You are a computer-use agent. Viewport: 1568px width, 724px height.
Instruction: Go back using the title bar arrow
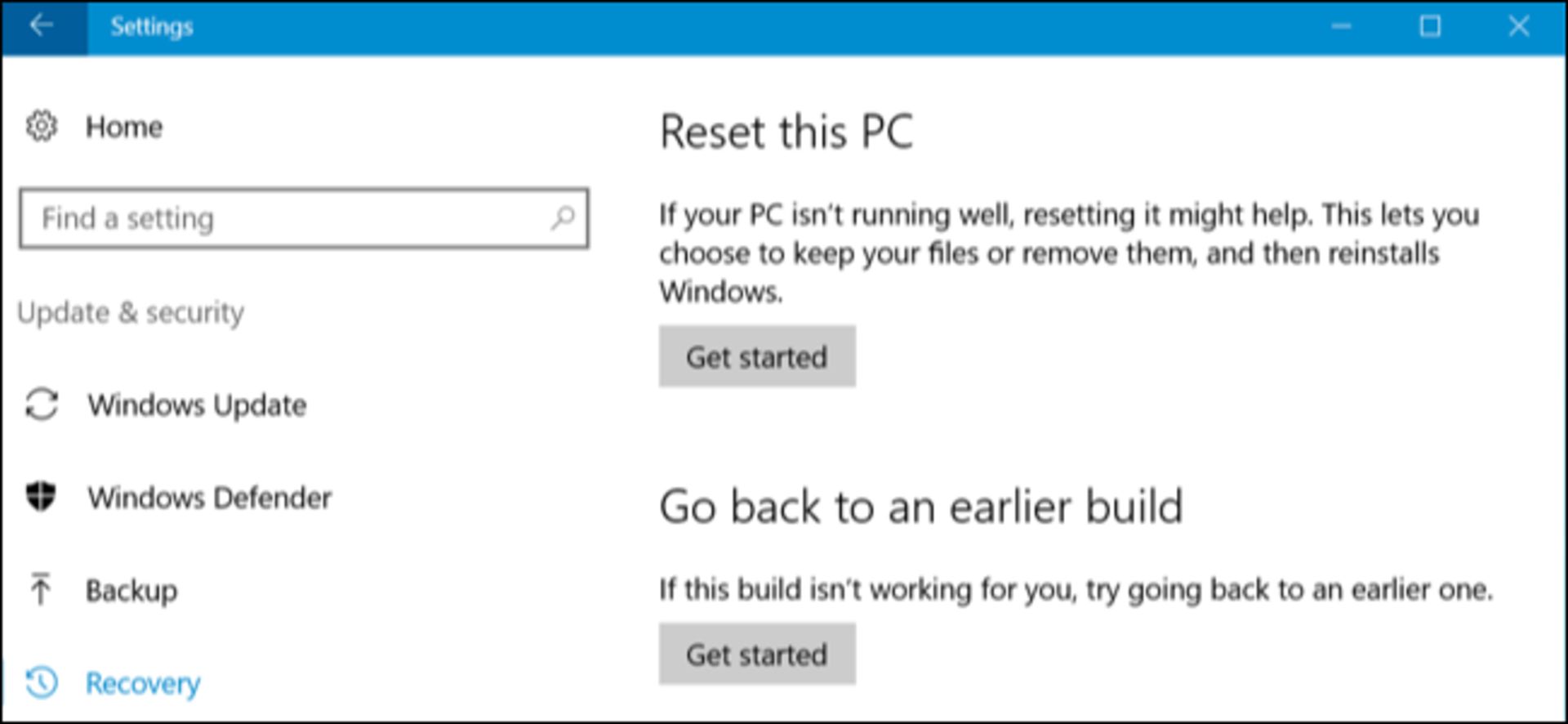point(42,26)
